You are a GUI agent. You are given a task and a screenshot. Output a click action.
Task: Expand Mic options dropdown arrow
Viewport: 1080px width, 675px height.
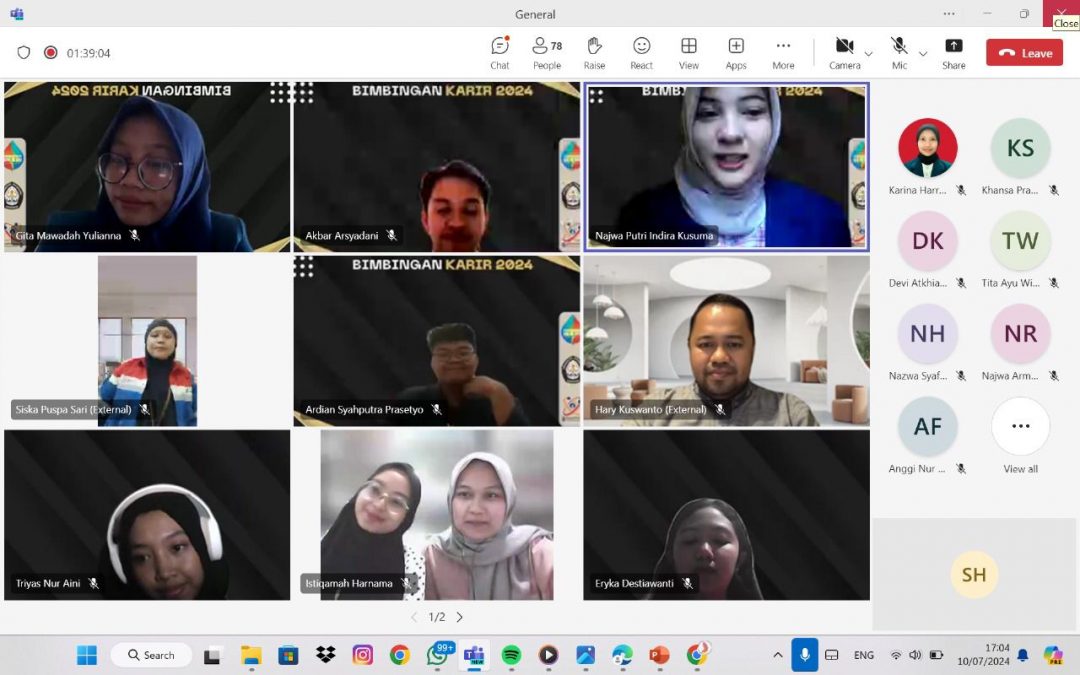point(922,54)
